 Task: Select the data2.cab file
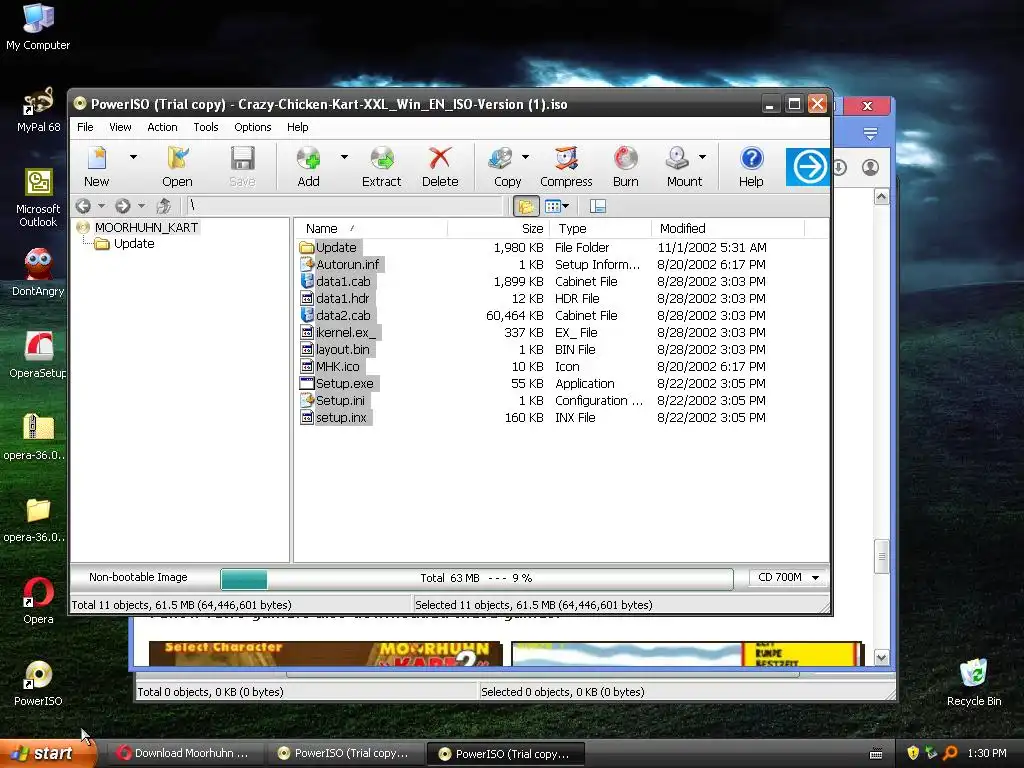click(343, 315)
